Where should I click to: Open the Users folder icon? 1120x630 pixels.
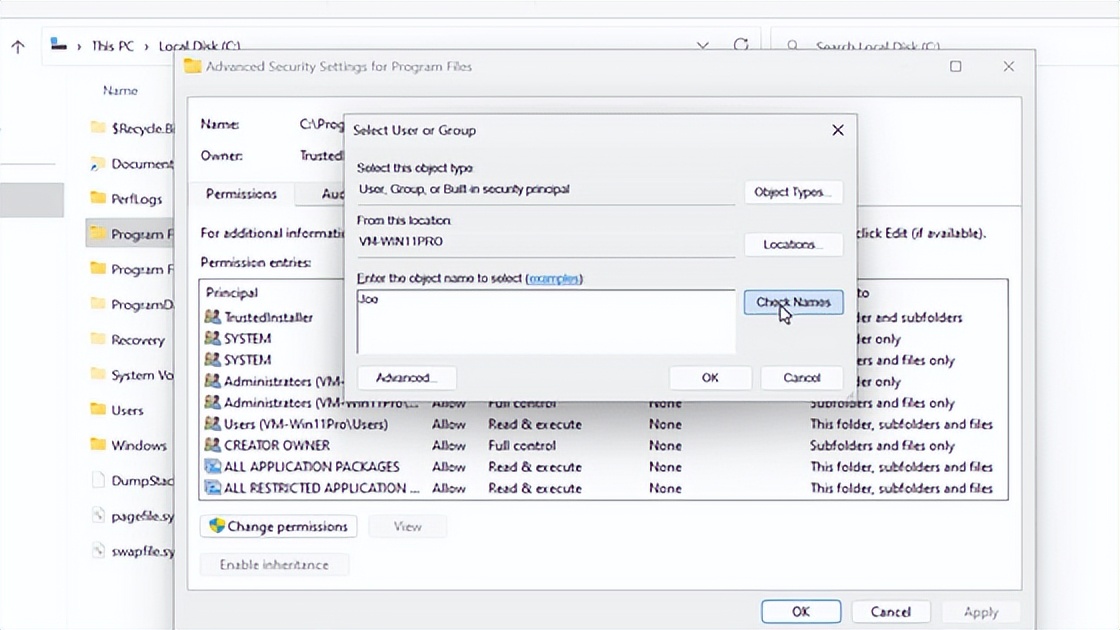(x=98, y=410)
